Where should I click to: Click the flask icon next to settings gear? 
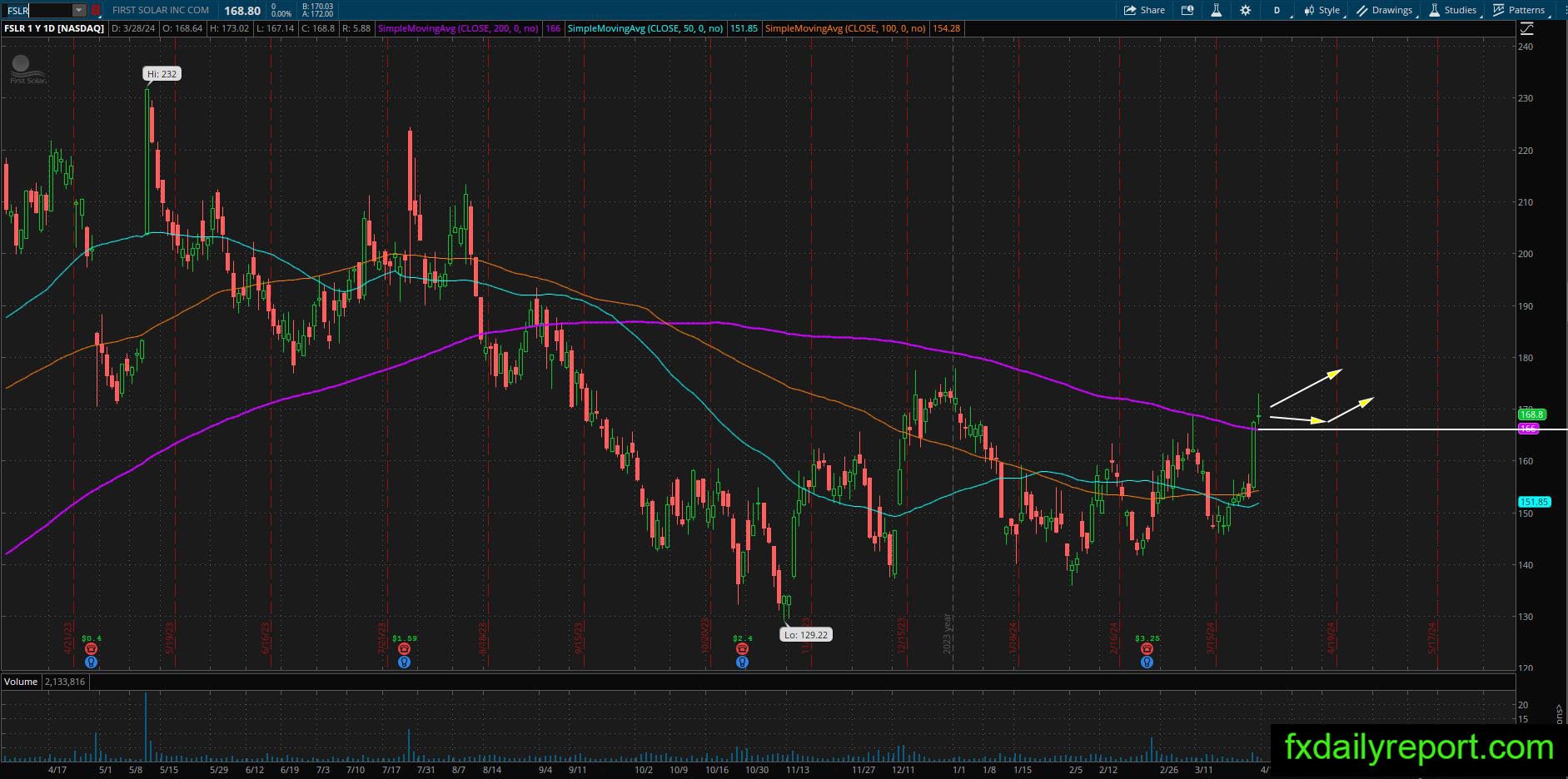click(x=1216, y=10)
